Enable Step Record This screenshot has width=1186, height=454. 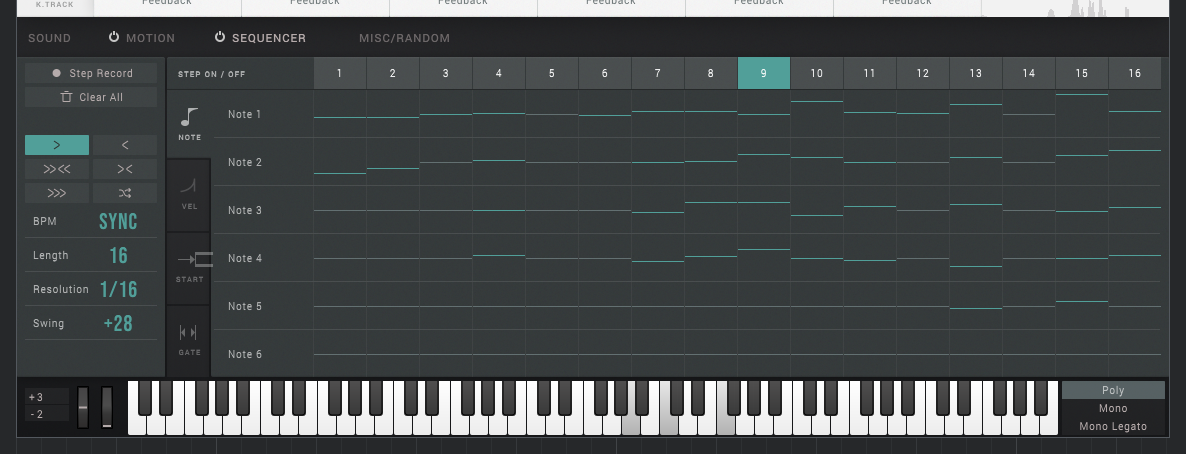(x=91, y=73)
